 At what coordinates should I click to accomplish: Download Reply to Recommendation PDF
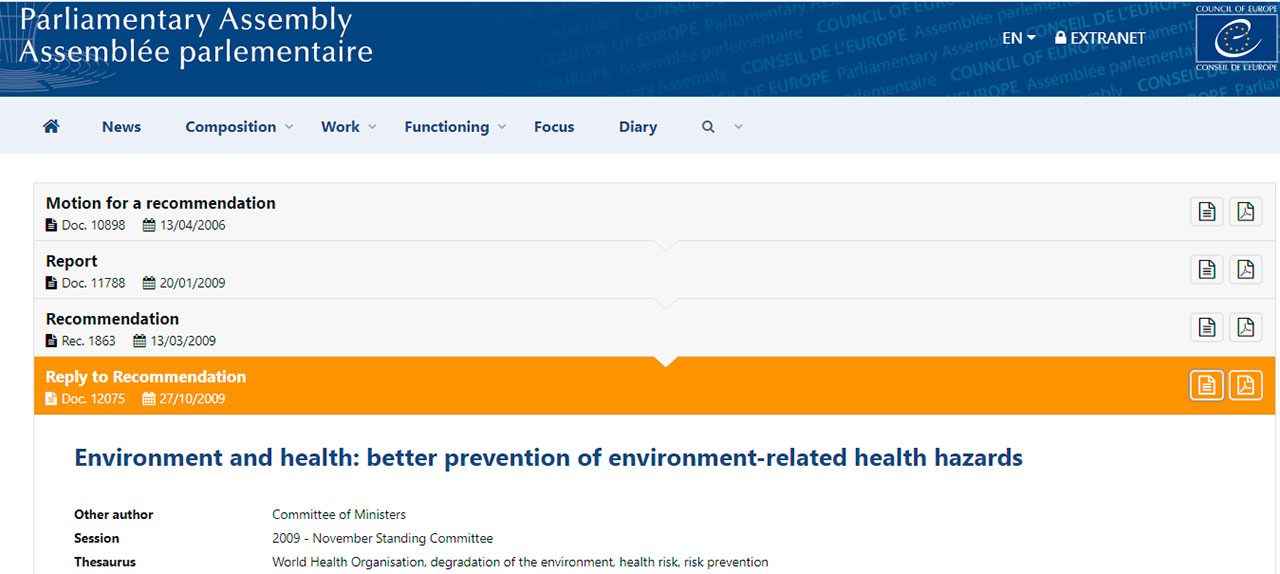(1245, 386)
